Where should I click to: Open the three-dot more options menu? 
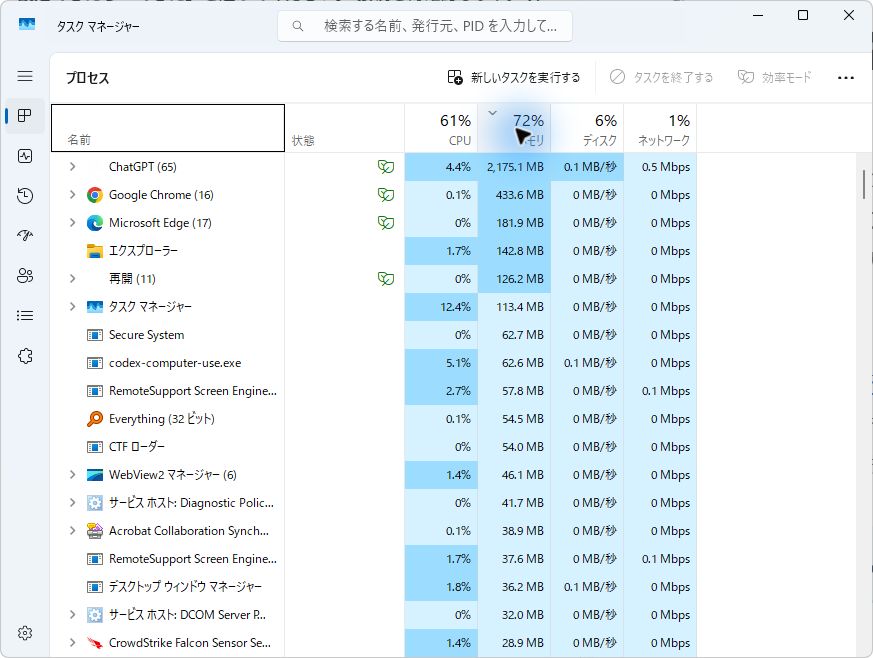[846, 77]
